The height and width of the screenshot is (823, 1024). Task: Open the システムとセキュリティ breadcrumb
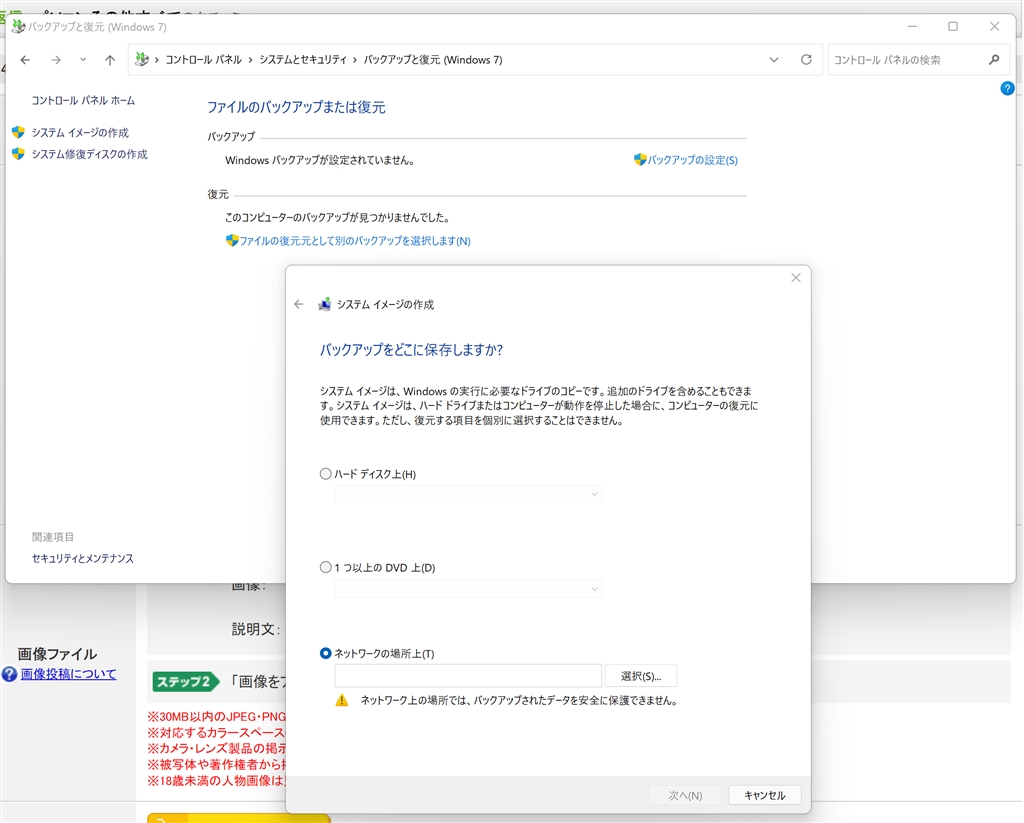coord(303,60)
